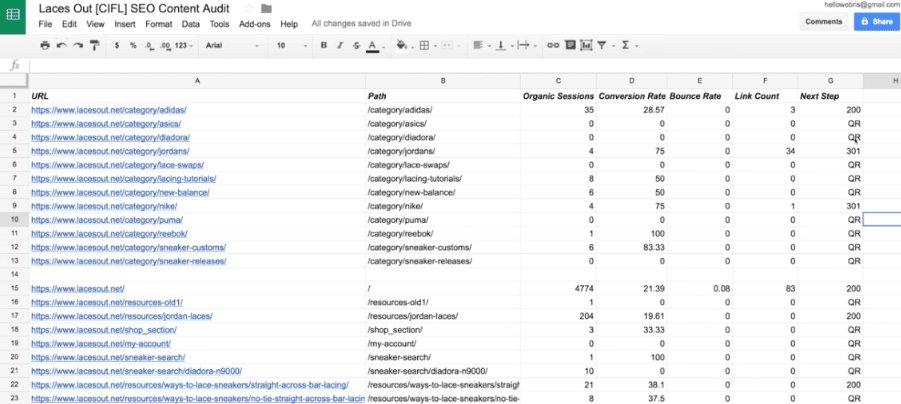Open horizontal align options
This screenshot has width=901, height=404.
pos(478,45)
